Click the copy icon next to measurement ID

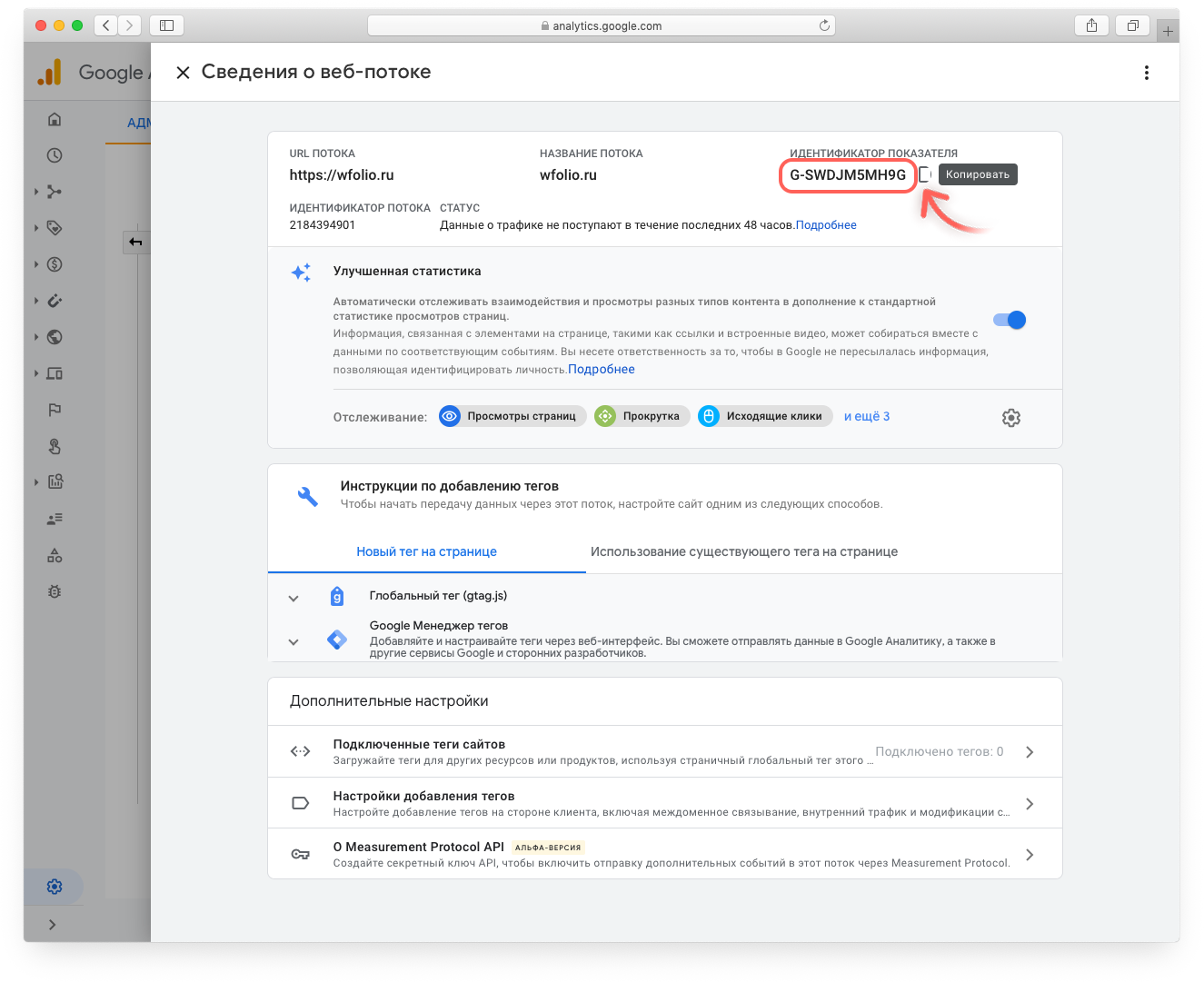pos(925,174)
